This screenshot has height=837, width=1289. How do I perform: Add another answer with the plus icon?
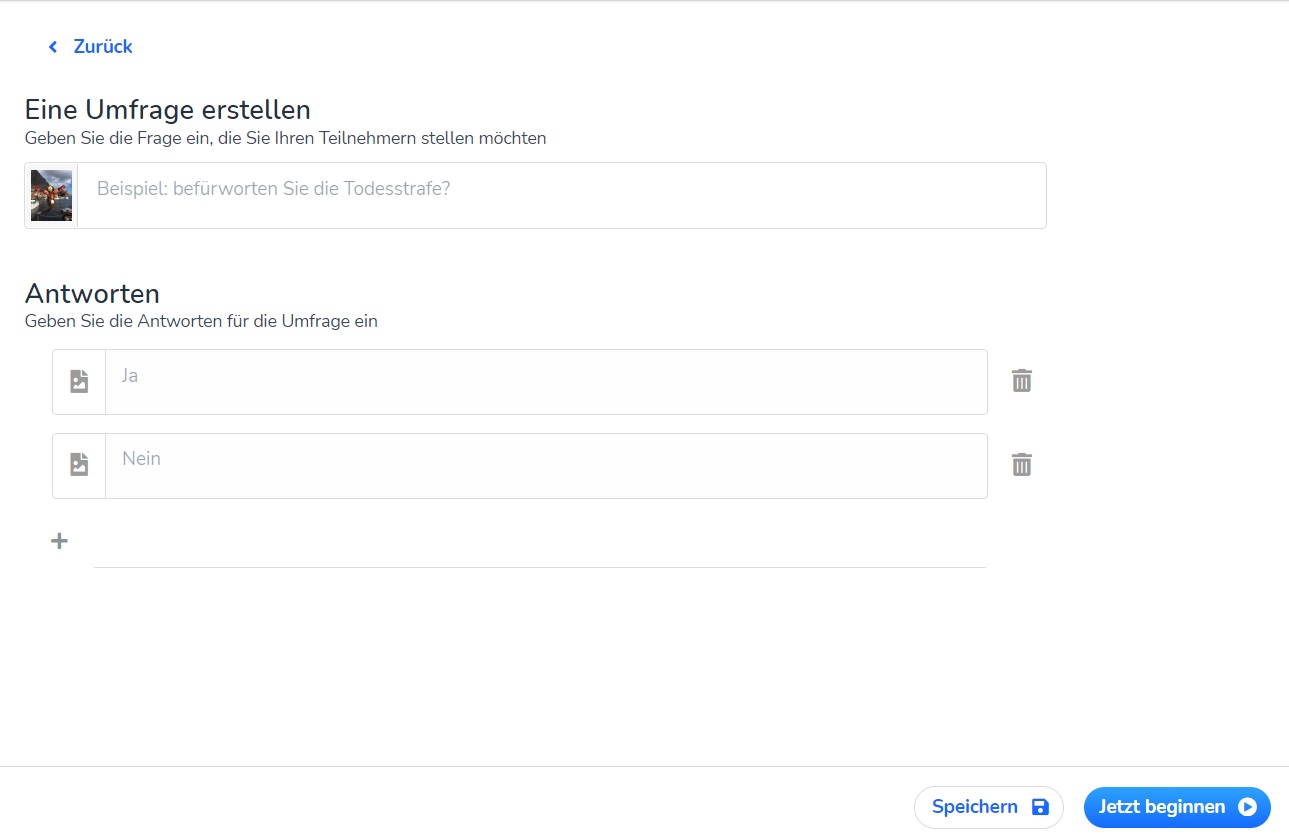60,541
